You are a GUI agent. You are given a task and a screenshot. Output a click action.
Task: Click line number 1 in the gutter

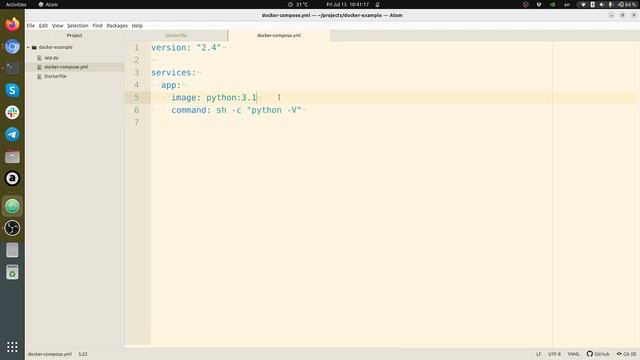[x=137, y=48]
